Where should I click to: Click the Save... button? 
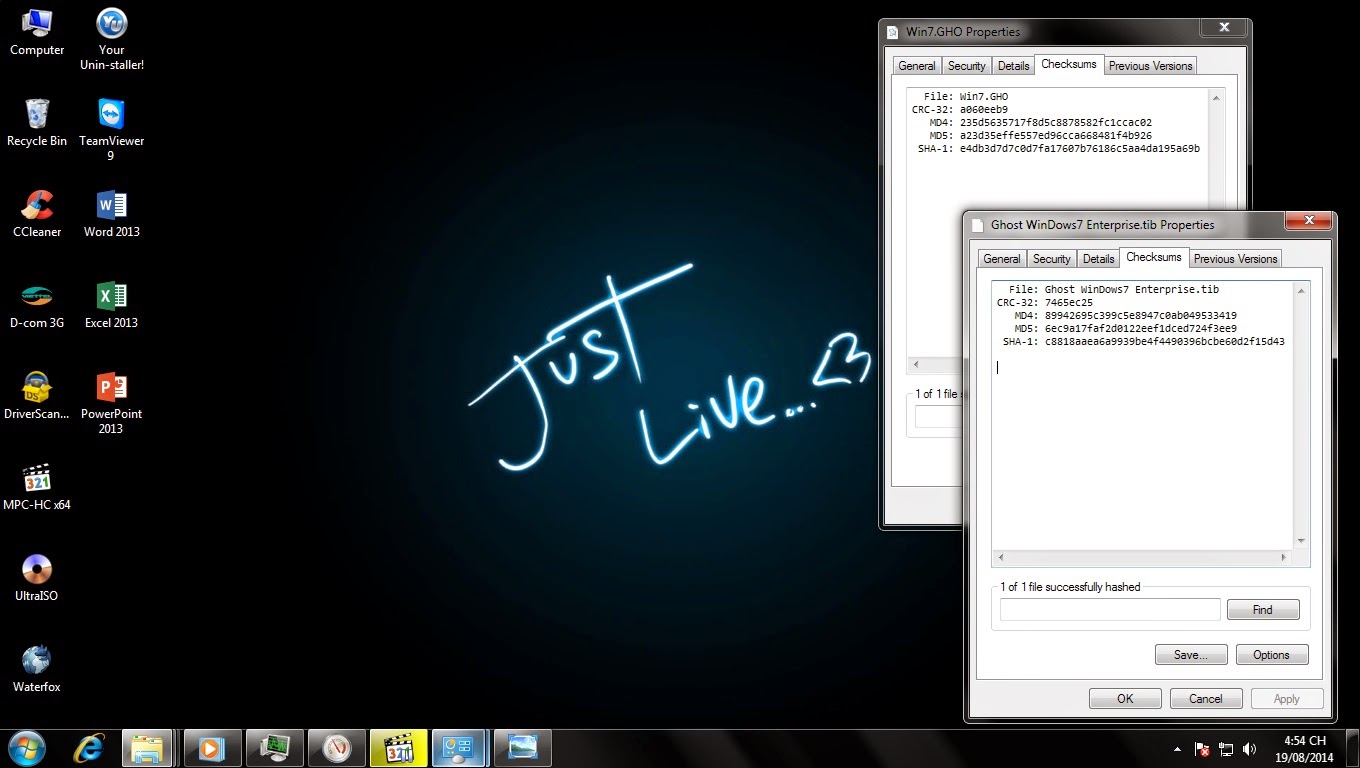[x=1191, y=655]
